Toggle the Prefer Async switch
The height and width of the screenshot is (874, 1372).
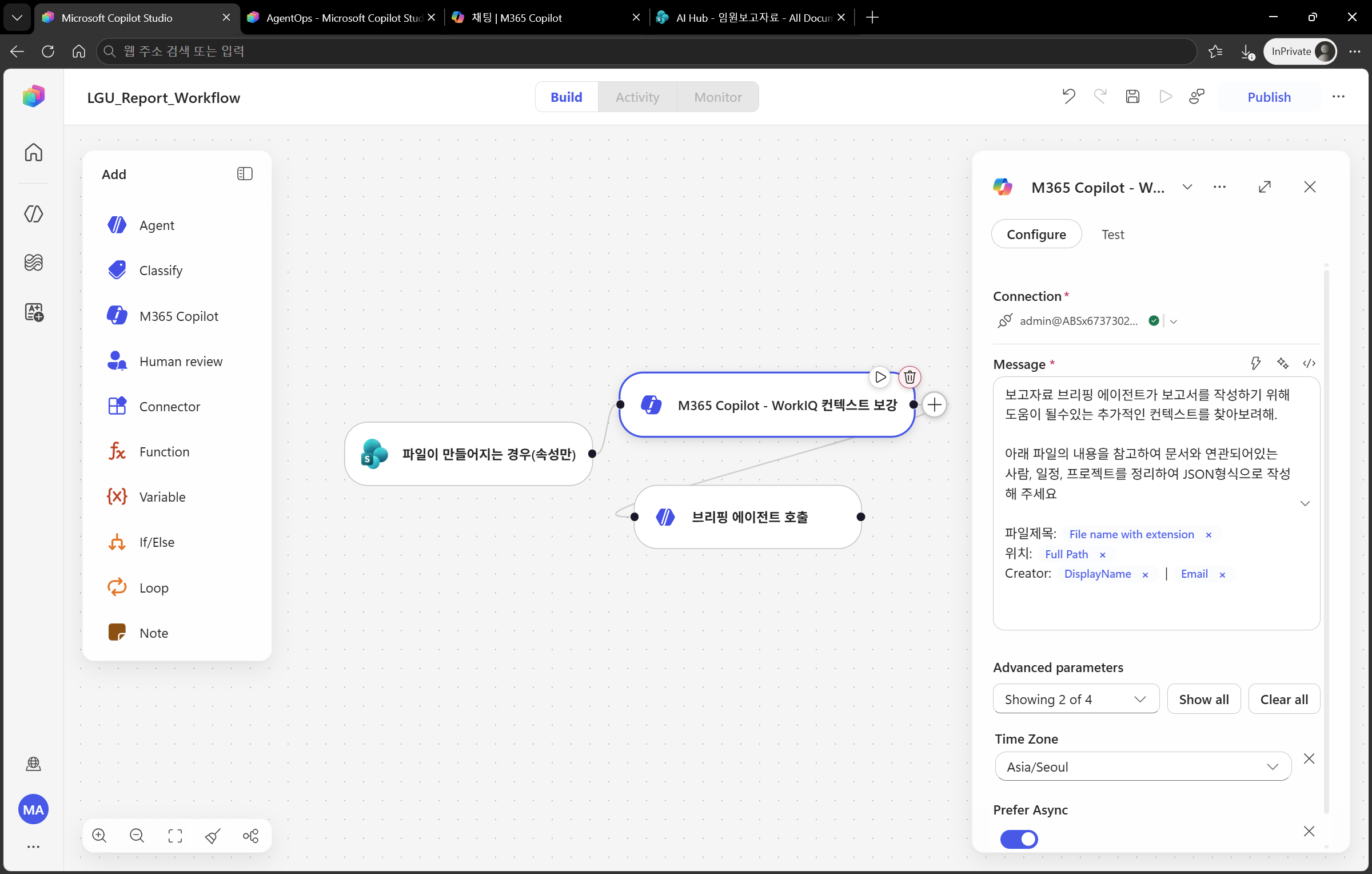click(x=1019, y=839)
